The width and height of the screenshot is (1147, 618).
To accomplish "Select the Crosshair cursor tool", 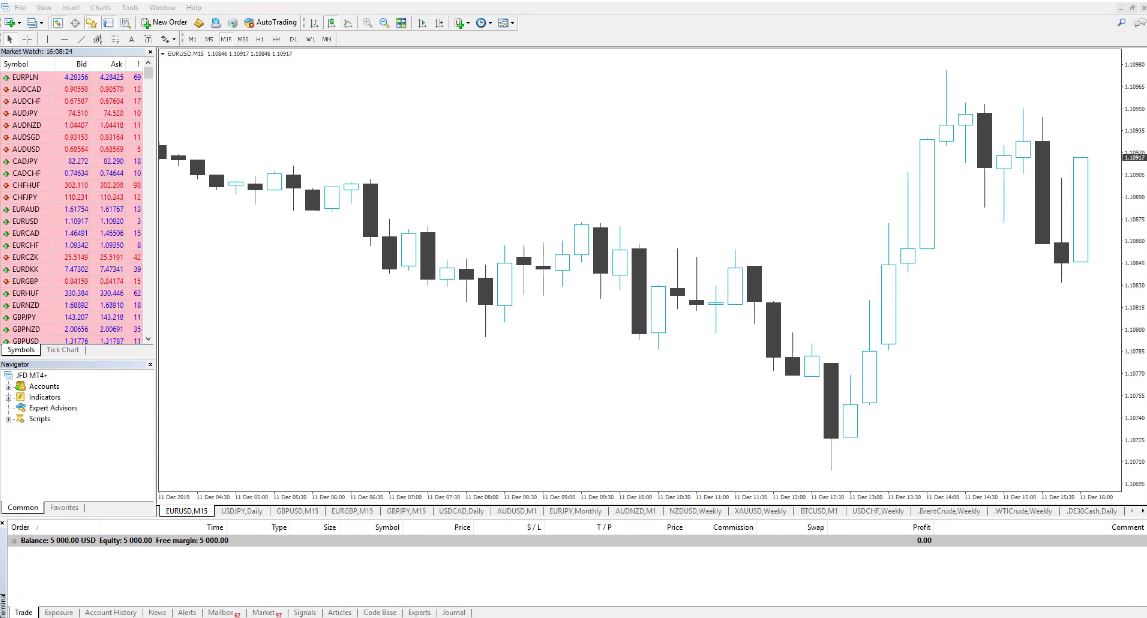I will pyautogui.click(x=27, y=39).
